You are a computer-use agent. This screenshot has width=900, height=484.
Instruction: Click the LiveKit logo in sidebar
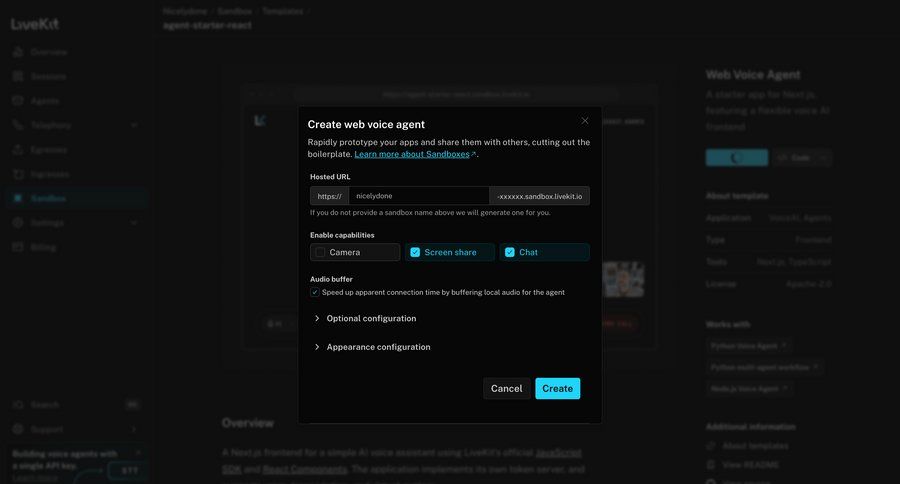tap(34, 24)
